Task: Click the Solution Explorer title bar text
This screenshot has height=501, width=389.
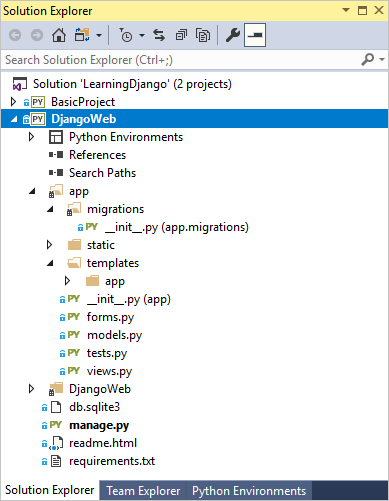Action: pyautogui.click(x=47, y=11)
